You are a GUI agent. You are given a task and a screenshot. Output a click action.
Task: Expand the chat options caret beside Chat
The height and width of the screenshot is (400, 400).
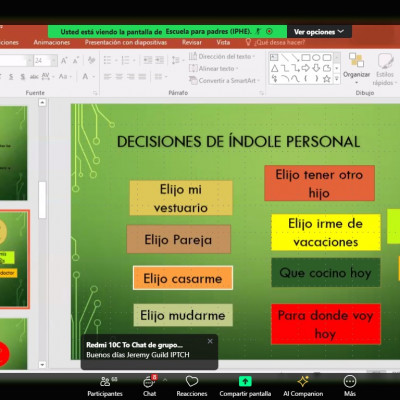pos(165,380)
